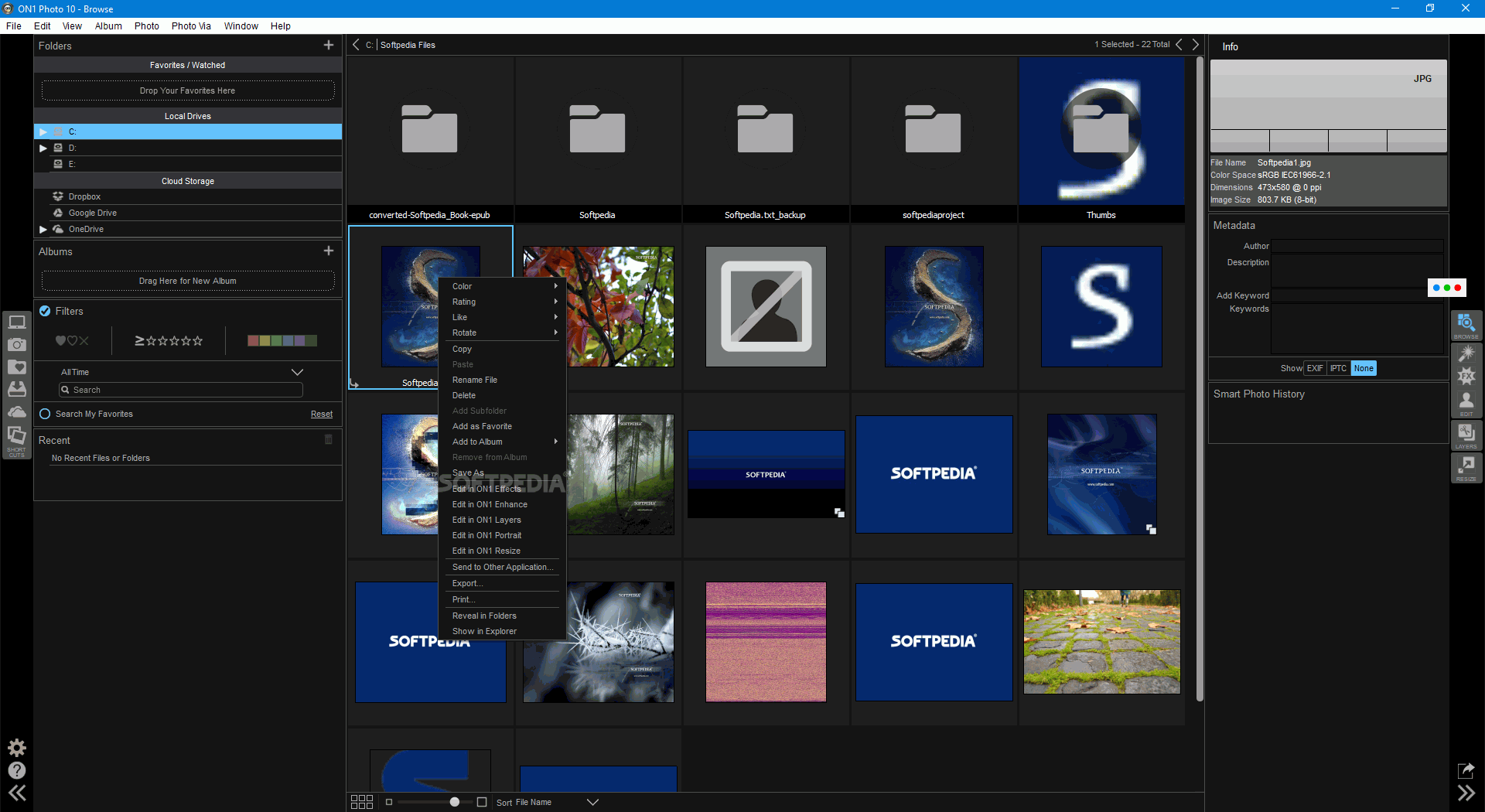This screenshot has width=1485, height=812.
Task: Click the share export icon
Action: pyautogui.click(x=1466, y=770)
